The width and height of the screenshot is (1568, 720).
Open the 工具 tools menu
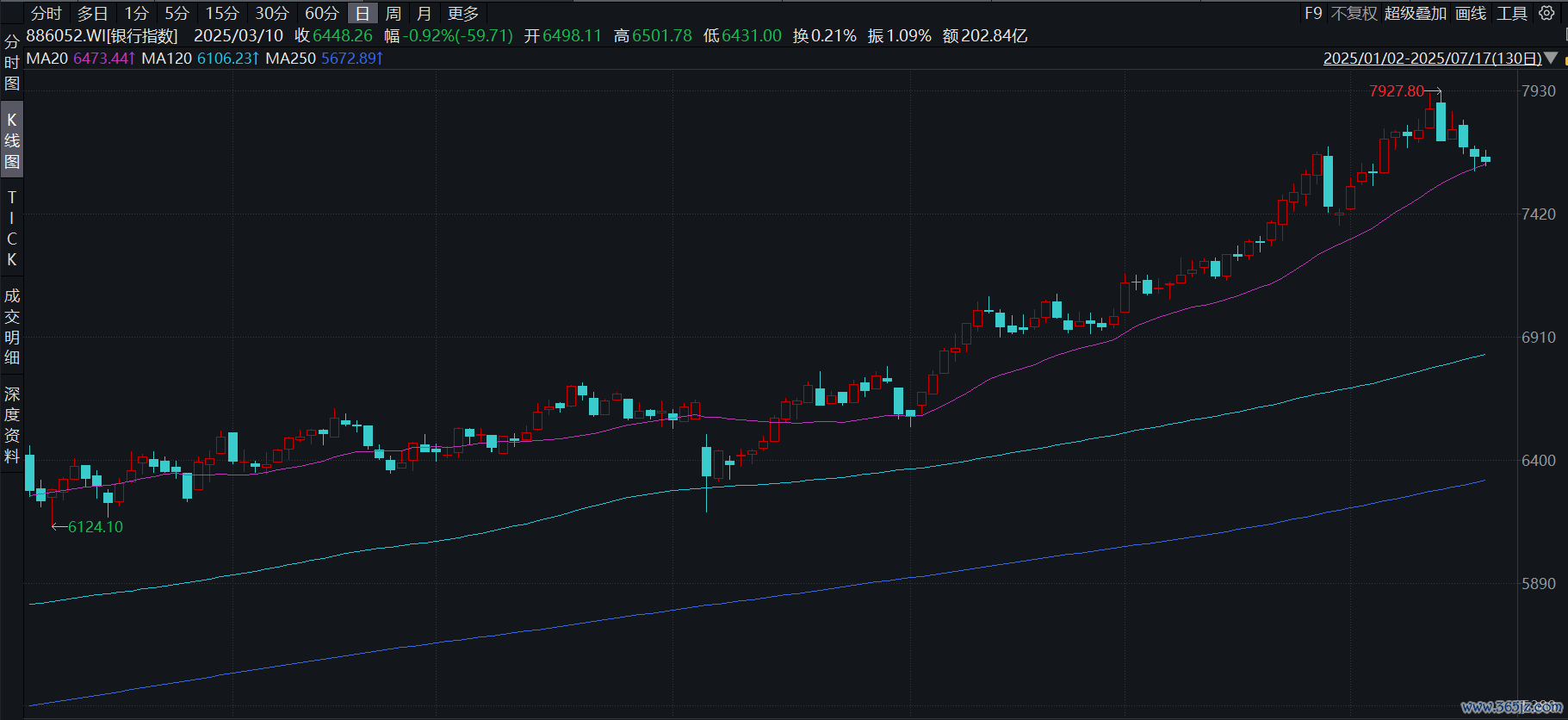click(x=1512, y=13)
